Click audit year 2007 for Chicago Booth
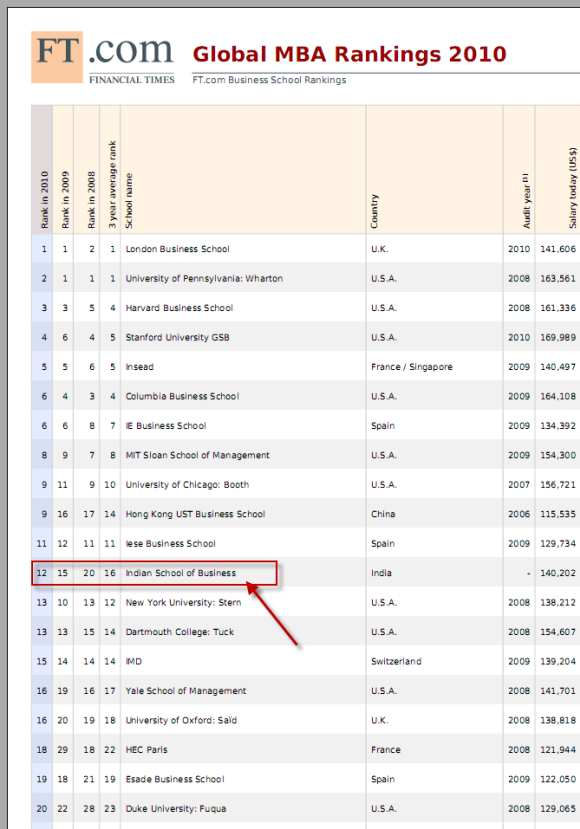580x829 pixels. [519, 485]
